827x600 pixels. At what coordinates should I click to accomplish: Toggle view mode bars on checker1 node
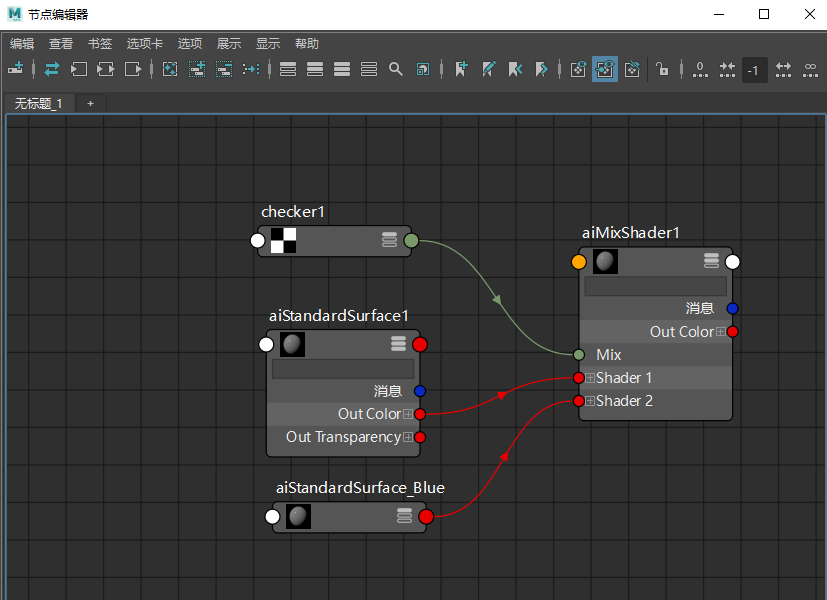point(389,240)
